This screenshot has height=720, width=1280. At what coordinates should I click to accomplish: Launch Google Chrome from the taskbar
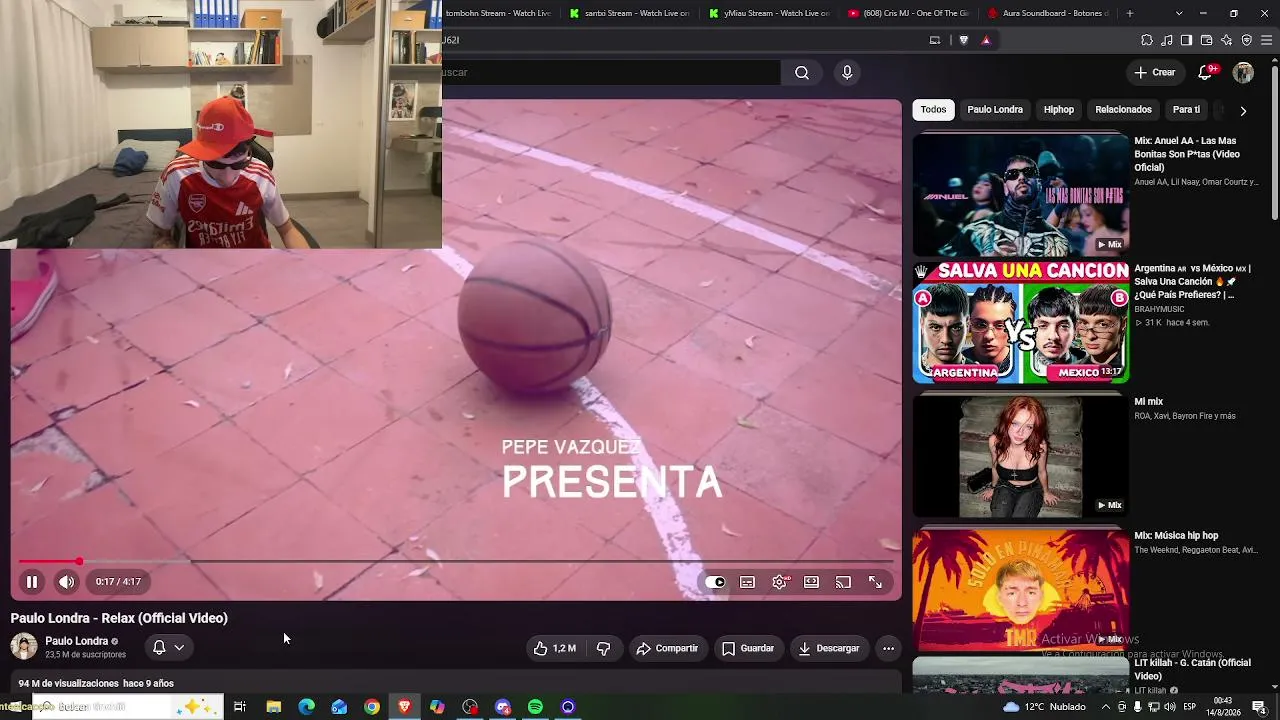coord(372,707)
